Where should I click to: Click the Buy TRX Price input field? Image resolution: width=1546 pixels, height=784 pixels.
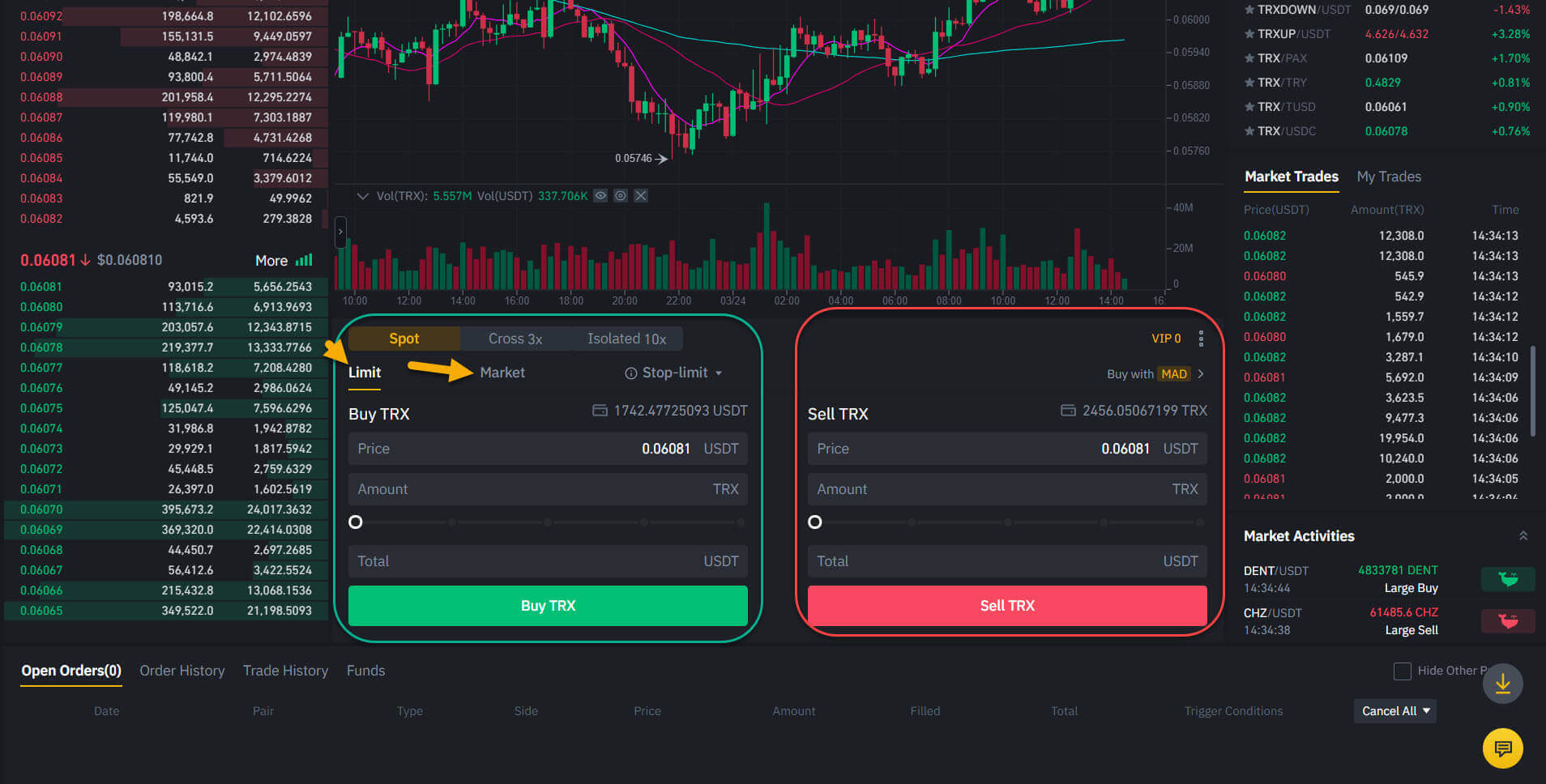548,449
